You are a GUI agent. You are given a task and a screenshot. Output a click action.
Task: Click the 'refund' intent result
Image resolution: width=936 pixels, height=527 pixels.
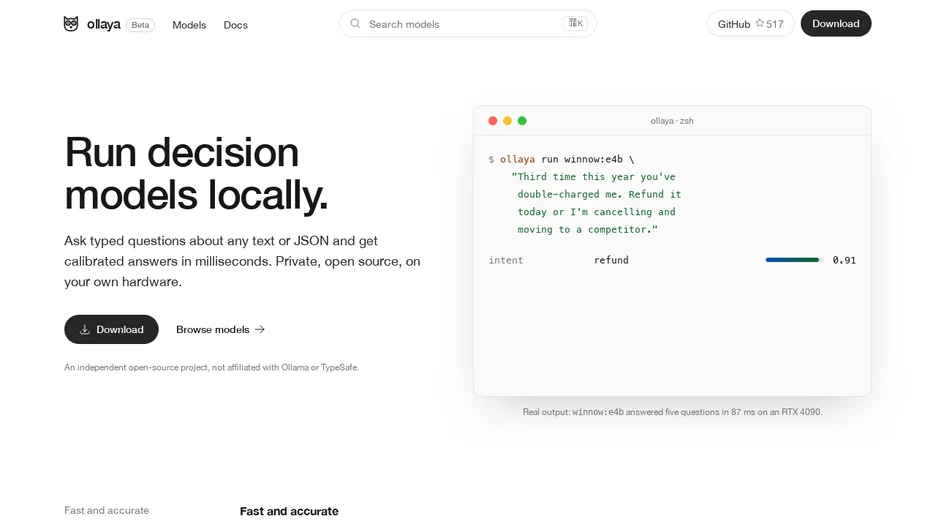point(611,260)
